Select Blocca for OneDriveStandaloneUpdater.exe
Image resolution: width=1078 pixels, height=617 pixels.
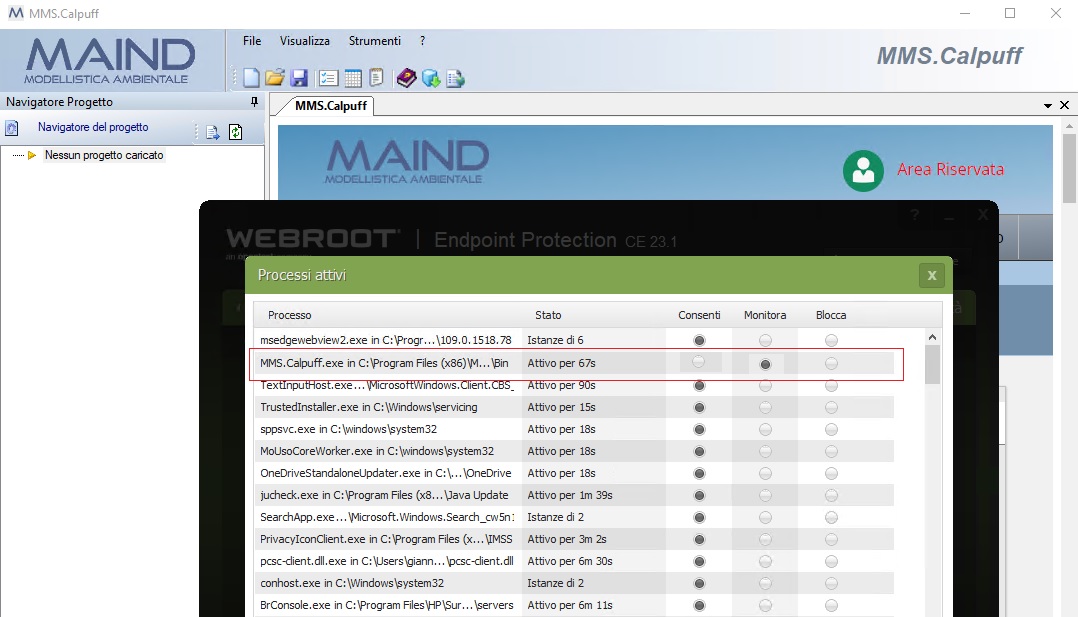tap(831, 473)
